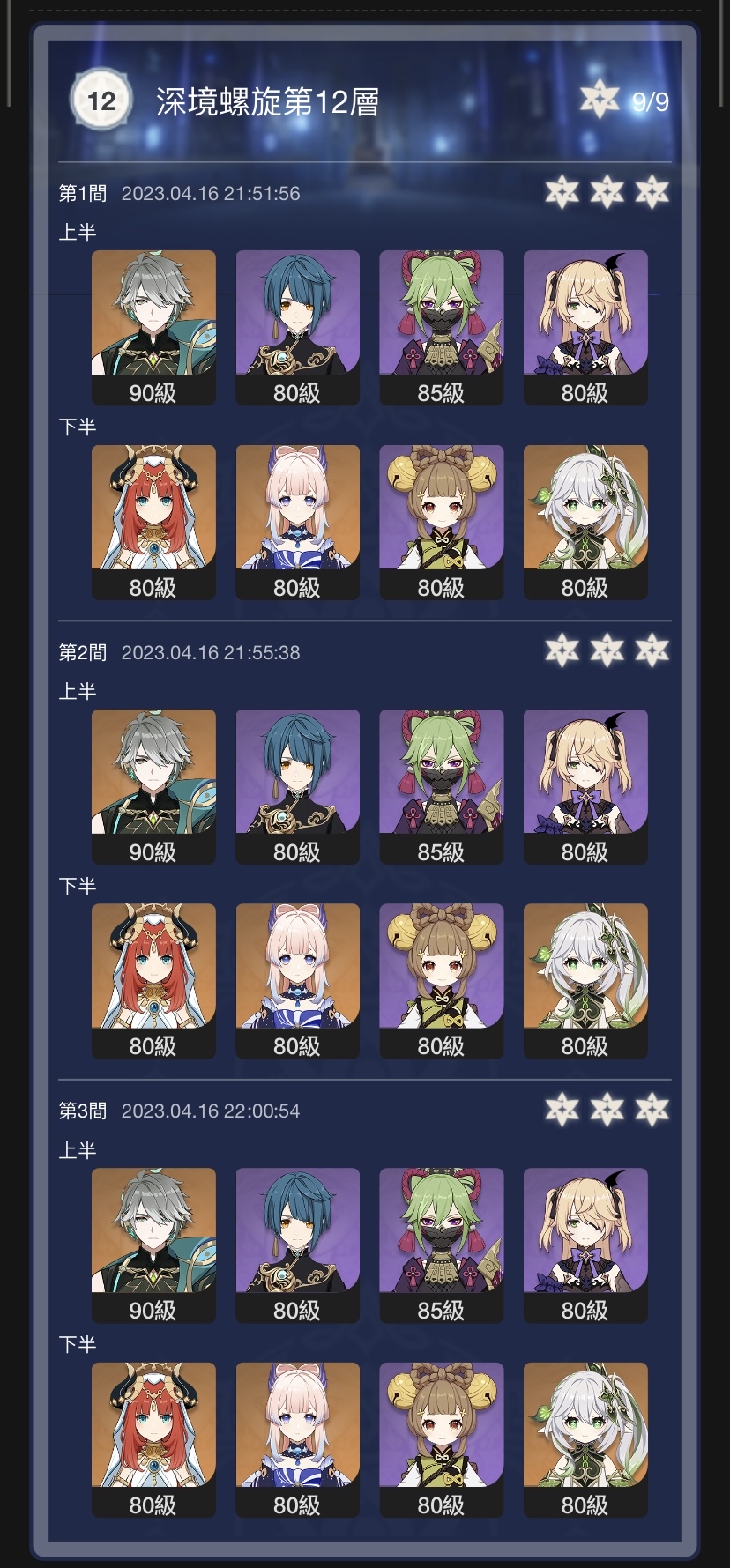730x1568 pixels.
Task: Open Nahida's portrait in chamber 2 second half
Action: 585,980
